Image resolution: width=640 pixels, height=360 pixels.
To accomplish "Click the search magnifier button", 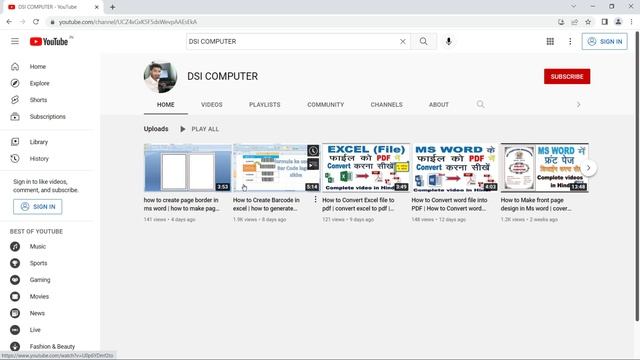I will (x=424, y=41).
